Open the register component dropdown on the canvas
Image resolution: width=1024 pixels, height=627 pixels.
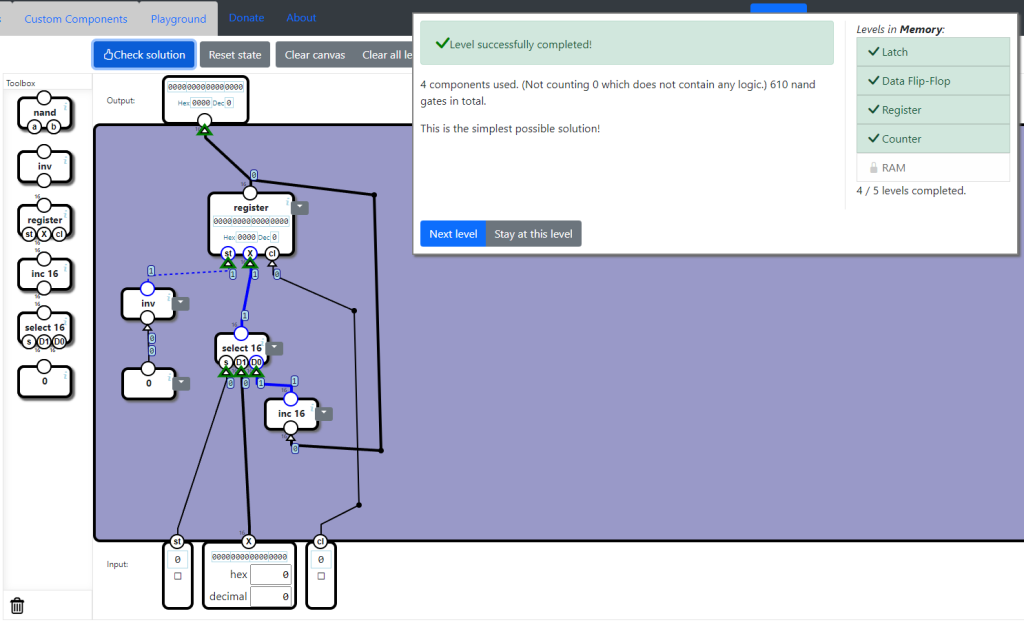coord(300,208)
